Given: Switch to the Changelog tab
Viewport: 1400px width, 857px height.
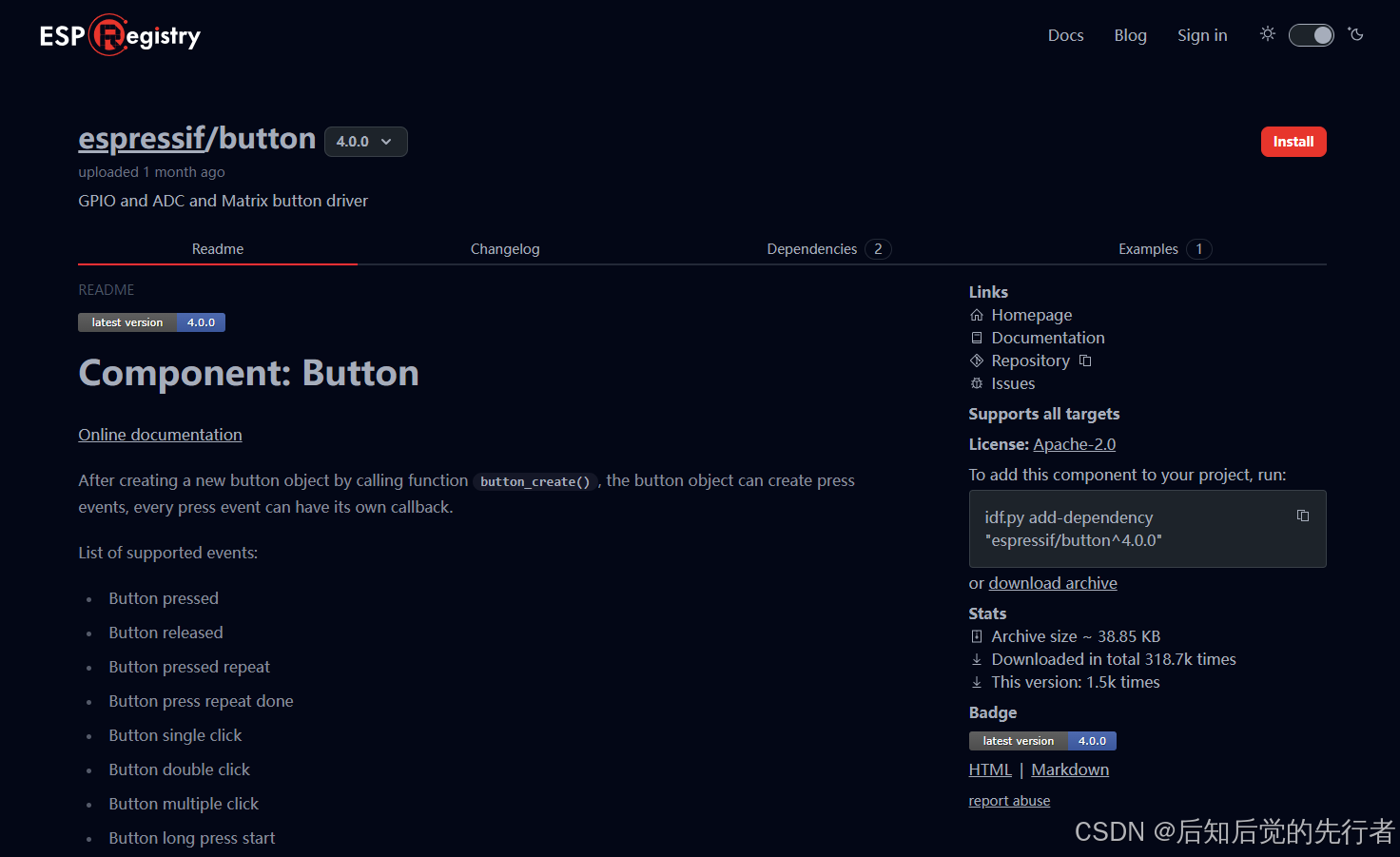Looking at the screenshot, I should pyautogui.click(x=505, y=249).
